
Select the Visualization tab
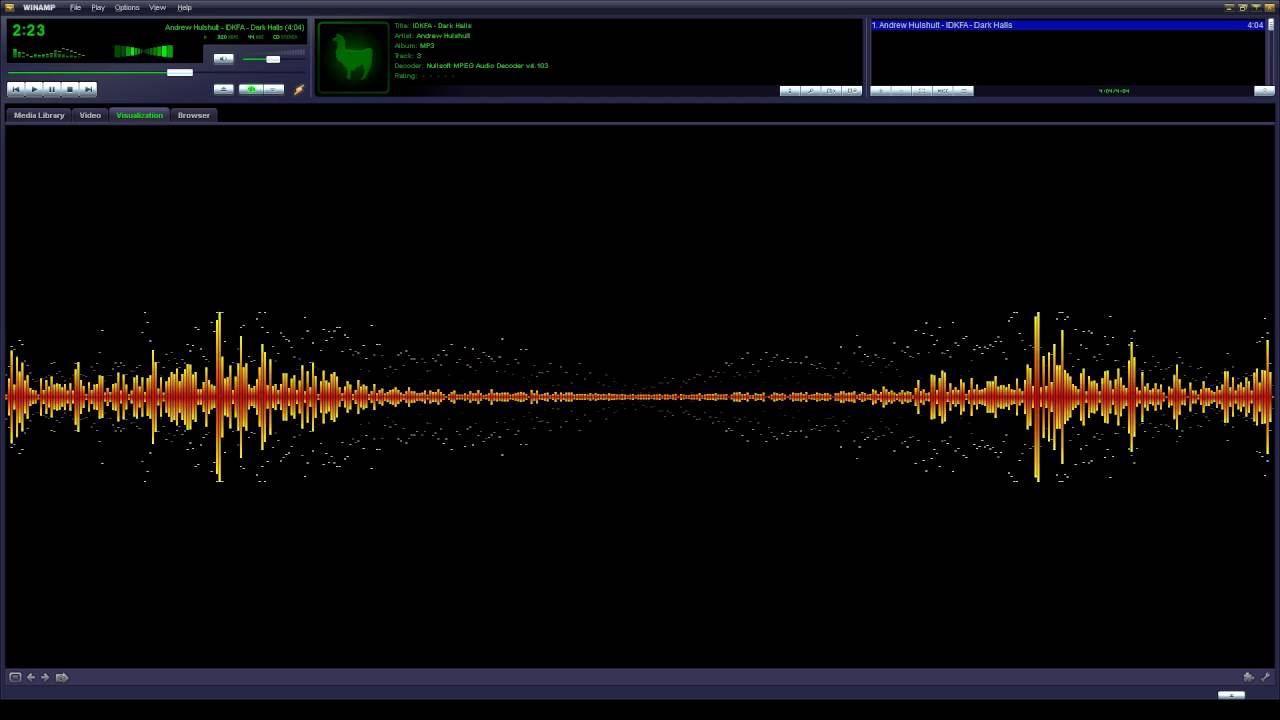coord(139,115)
